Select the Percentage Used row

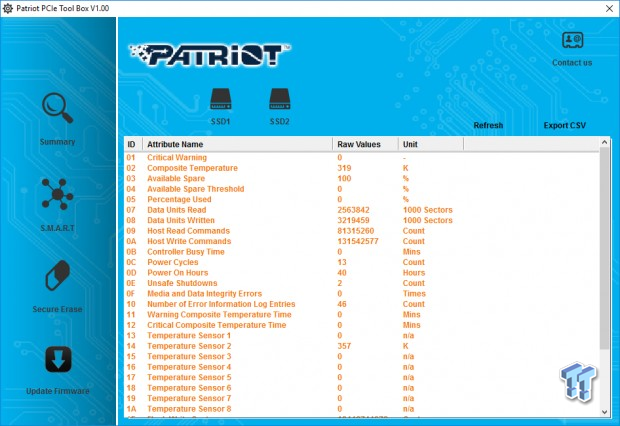point(362,199)
